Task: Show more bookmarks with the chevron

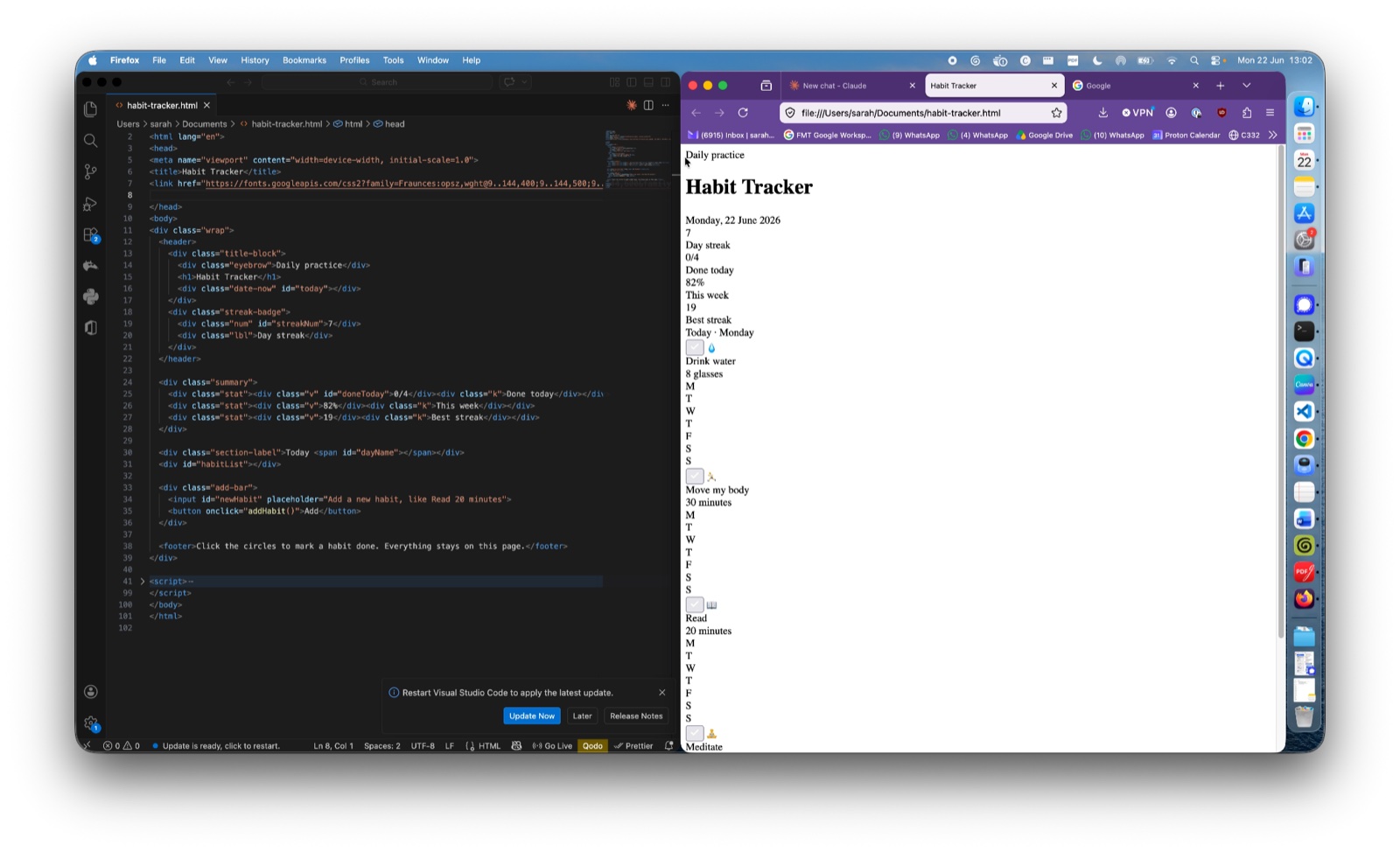Action: pos(1272,135)
